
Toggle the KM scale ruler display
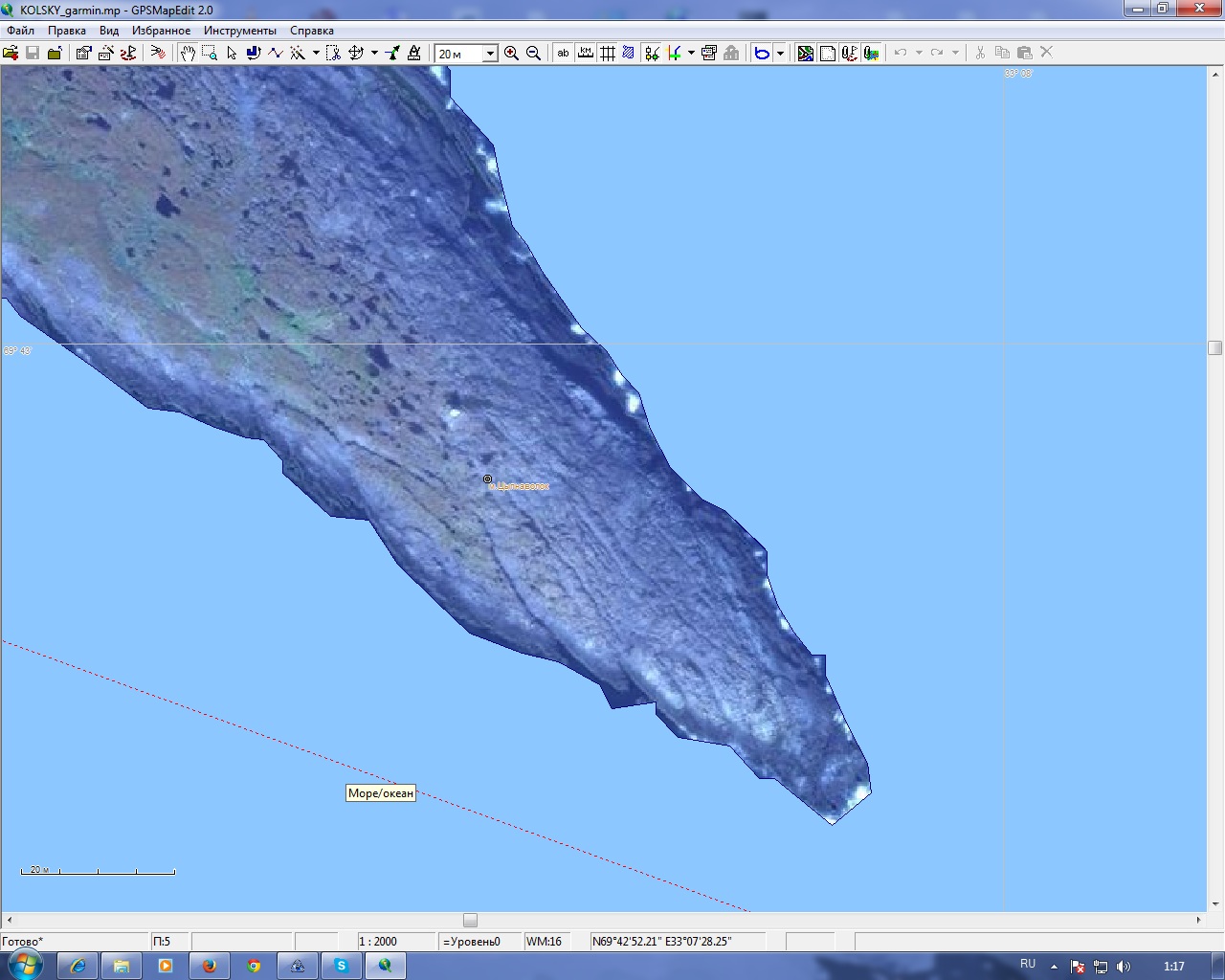tap(586, 54)
